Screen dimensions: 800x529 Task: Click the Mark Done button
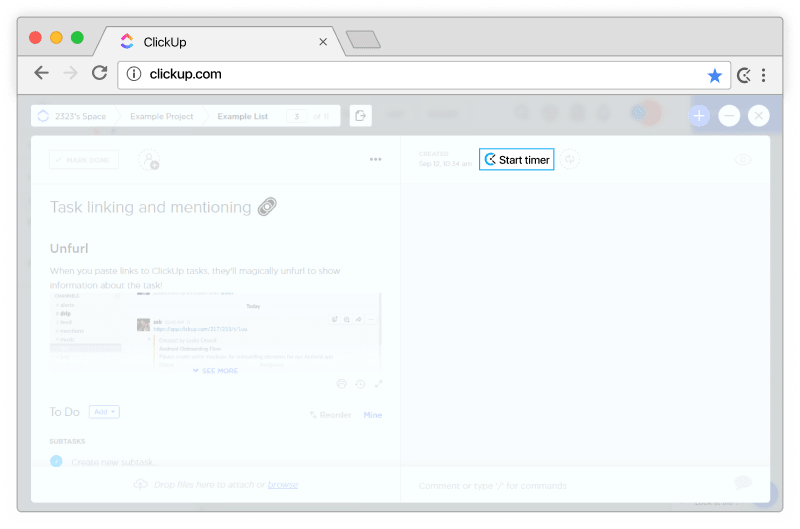click(84, 160)
